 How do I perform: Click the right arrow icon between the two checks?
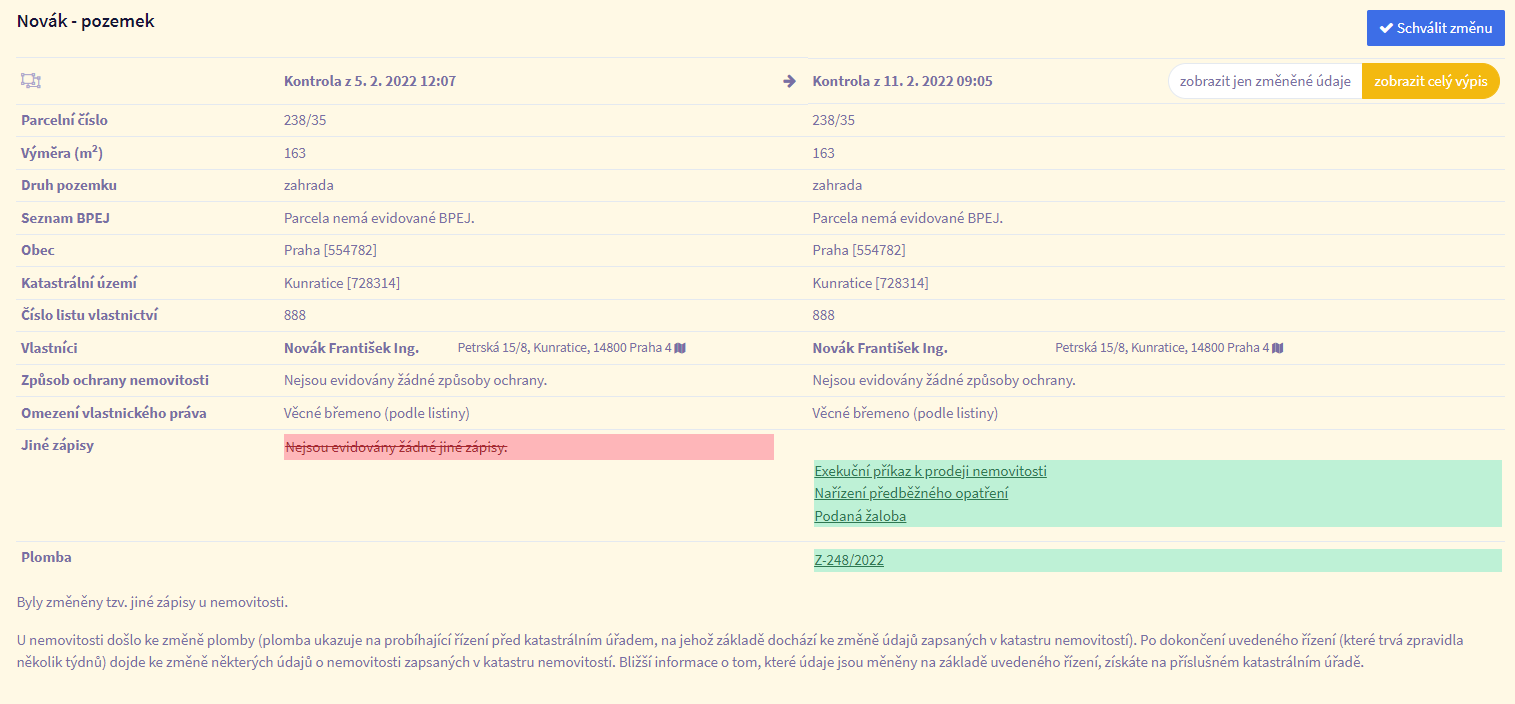pyautogui.click(x=789, y=81)
